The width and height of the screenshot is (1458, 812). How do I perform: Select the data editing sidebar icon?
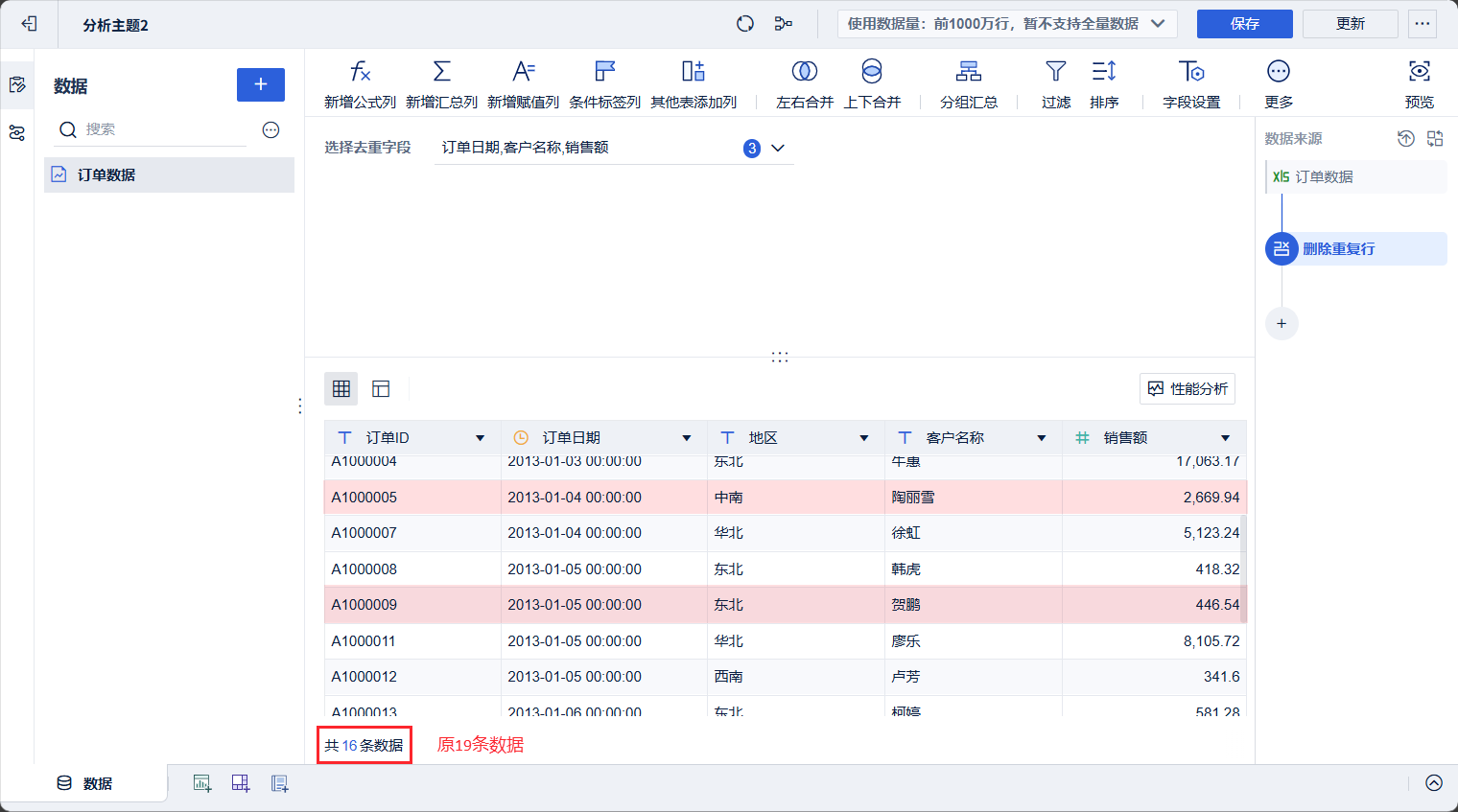(x=17, y=85)
